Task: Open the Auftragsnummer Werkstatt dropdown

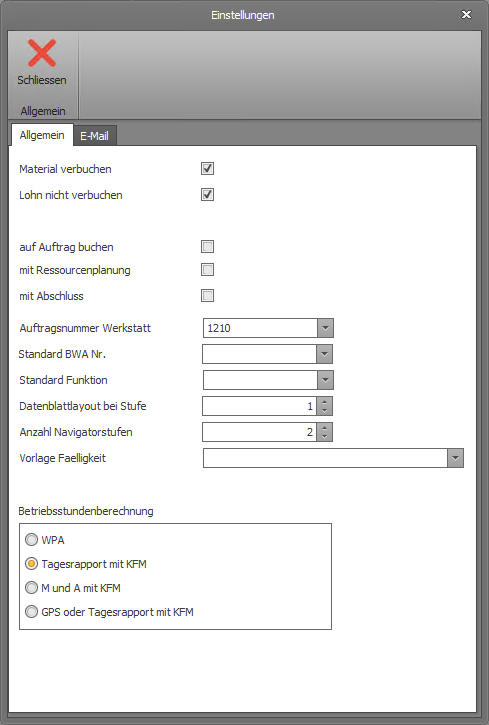Action: point(325,328)
